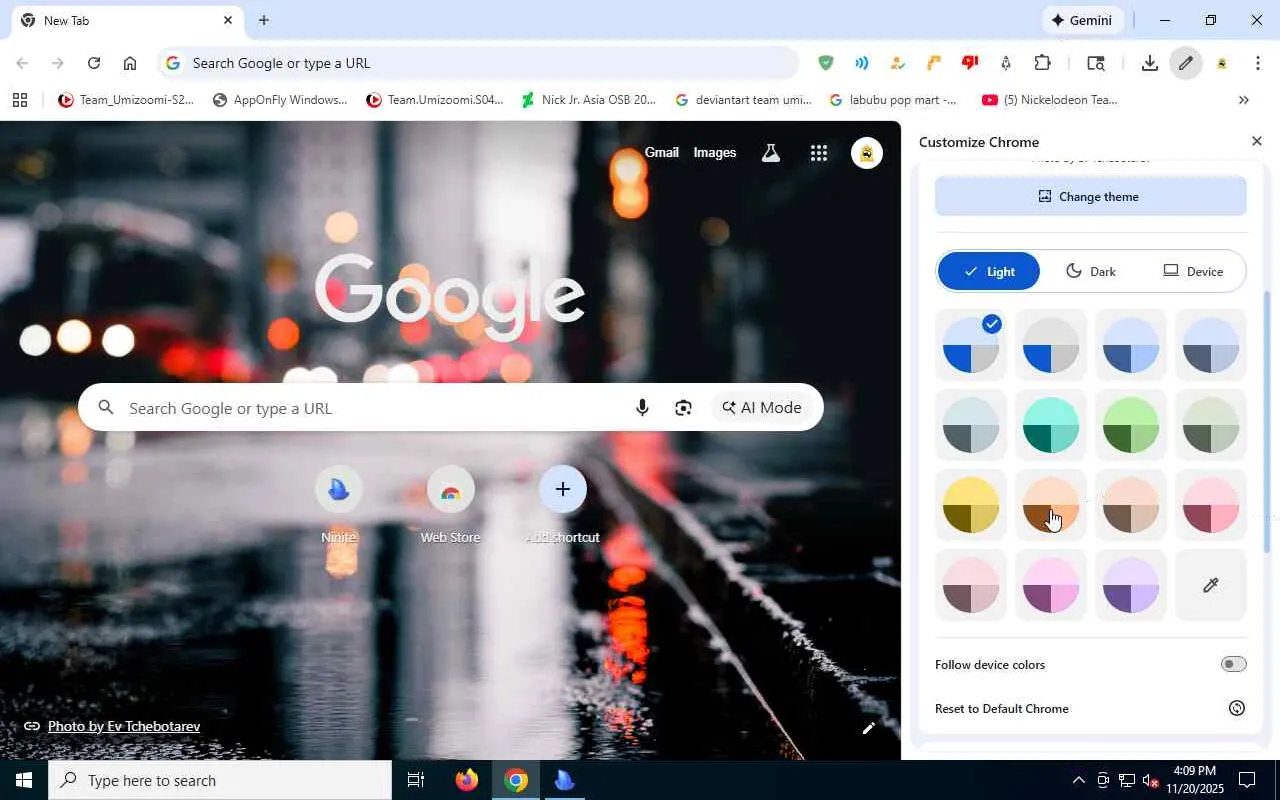Select the violet purple color theme swatch
The height and width of the screenshot is (800, 1280).
[1131, 585]
